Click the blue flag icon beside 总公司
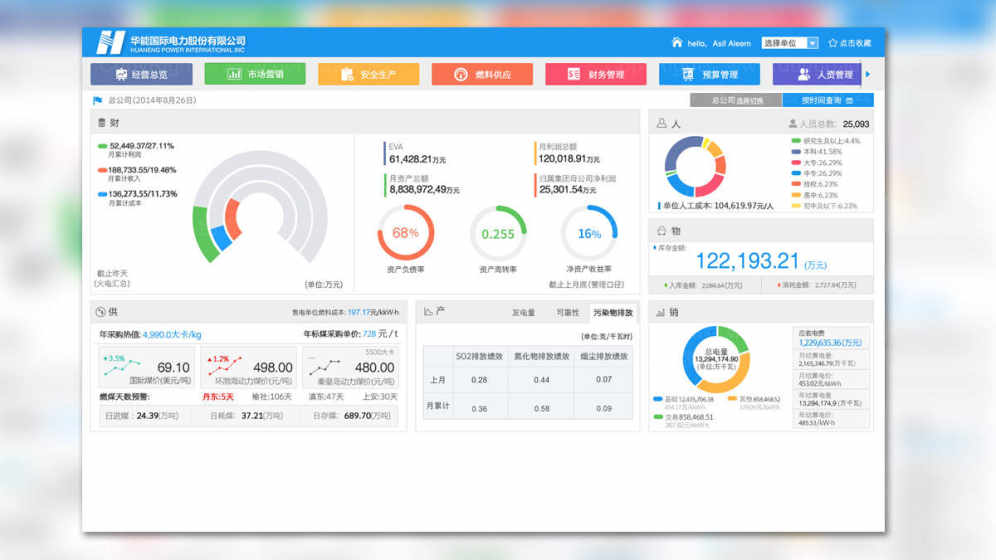 click(x=98, y=100)
